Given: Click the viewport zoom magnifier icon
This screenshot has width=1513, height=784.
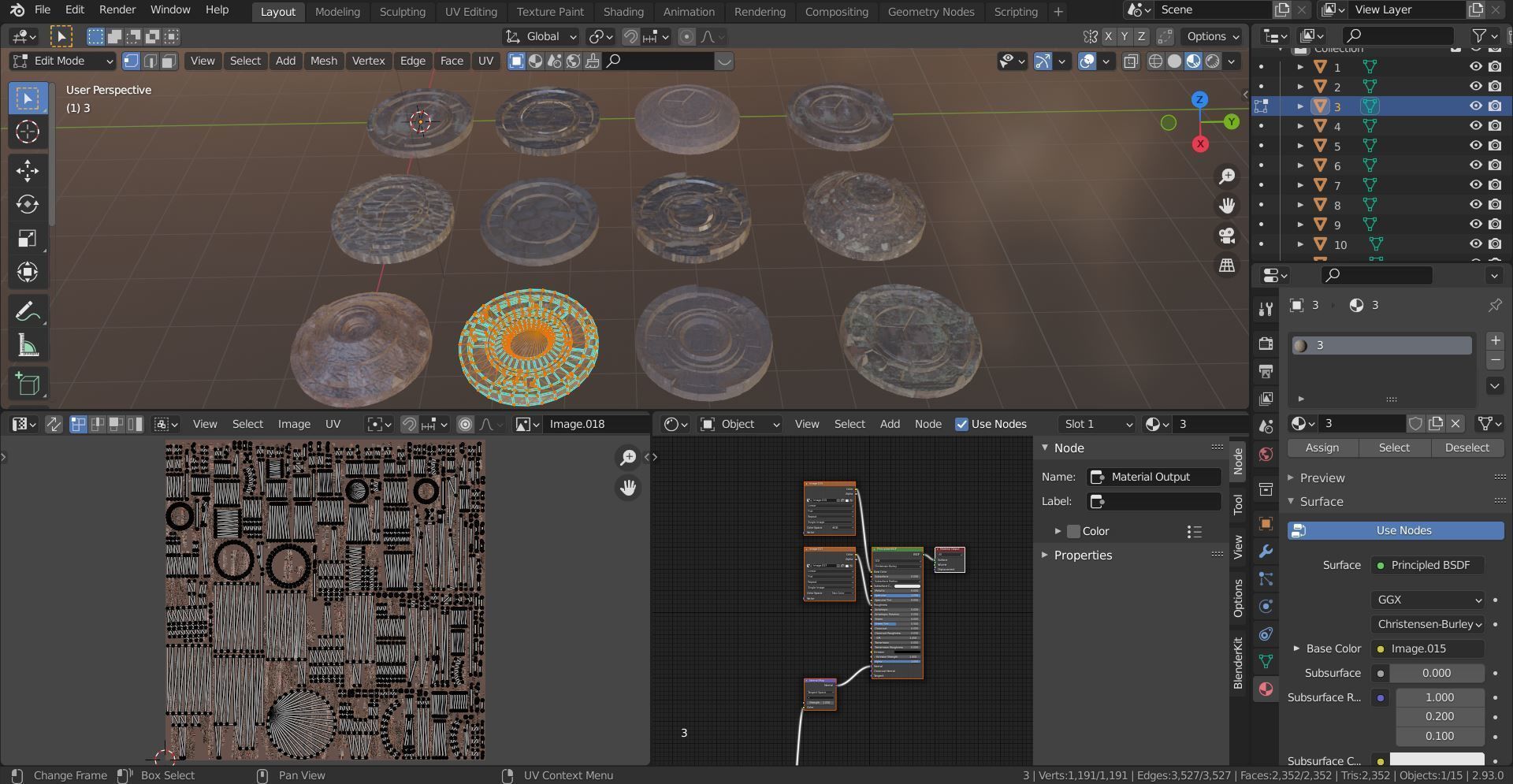Looking at the screenshot, I should (1227, 176).
